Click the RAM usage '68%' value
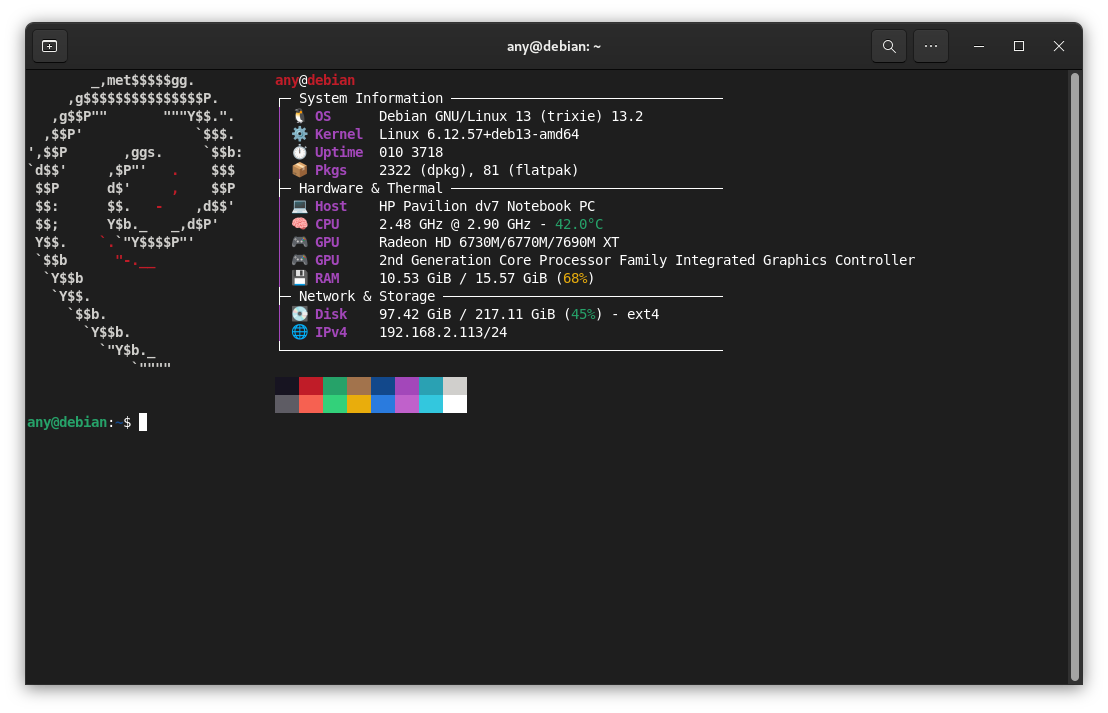This screenshot has height=713, width=1108. coord(575,278)
